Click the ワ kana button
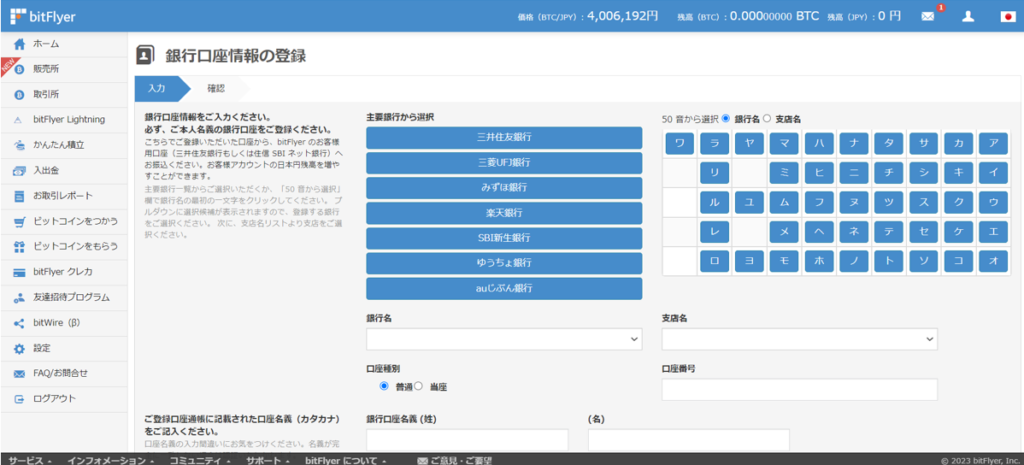1024x465 pixels. pyautogui.click(x=679, y=144)
